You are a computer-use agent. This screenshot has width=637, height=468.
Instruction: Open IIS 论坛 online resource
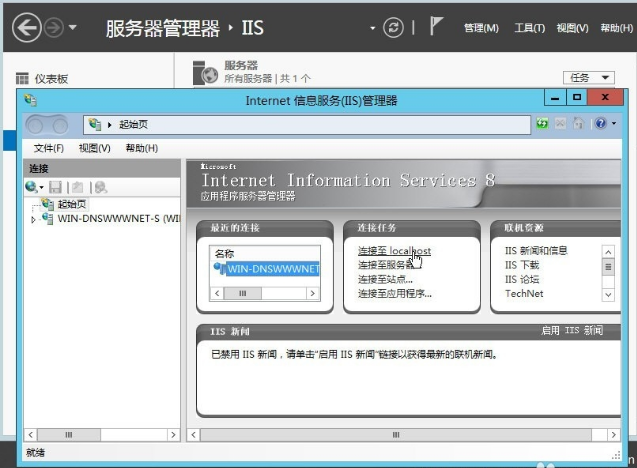(x=522, y=280)
